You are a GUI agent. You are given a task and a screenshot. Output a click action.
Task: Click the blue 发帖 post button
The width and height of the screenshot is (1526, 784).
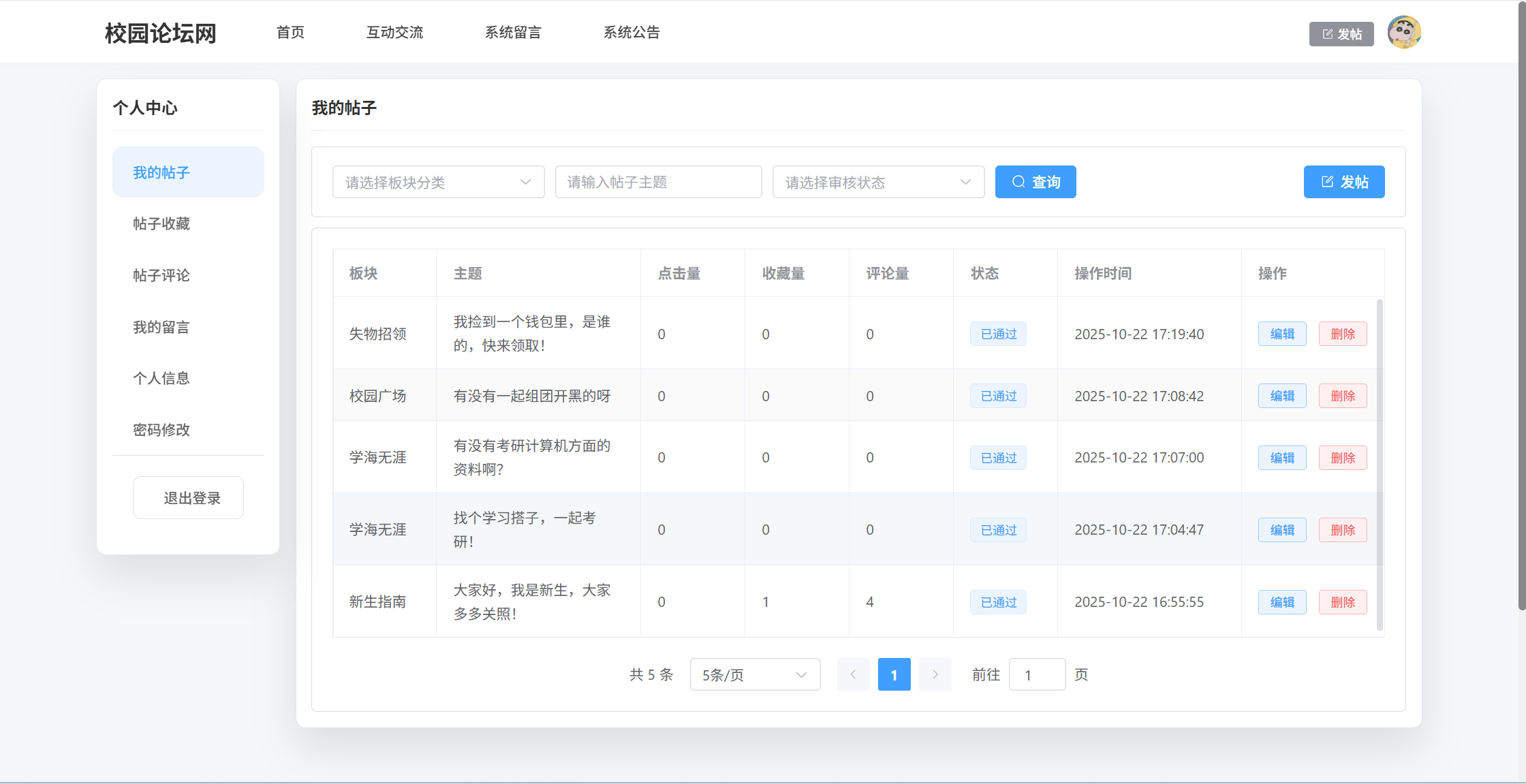point(1343,182)
